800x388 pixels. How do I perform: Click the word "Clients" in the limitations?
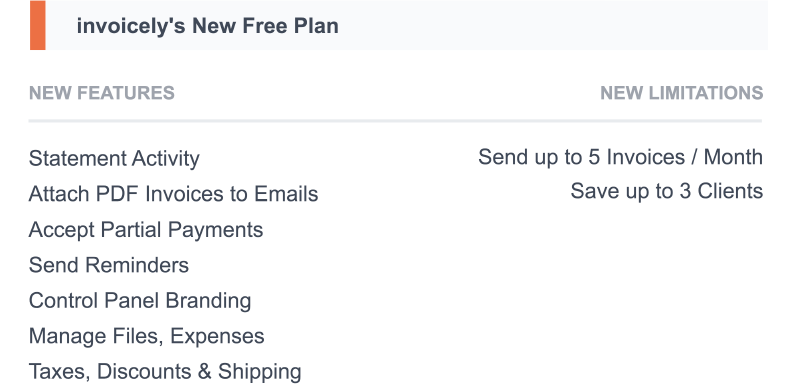[730, 191]
